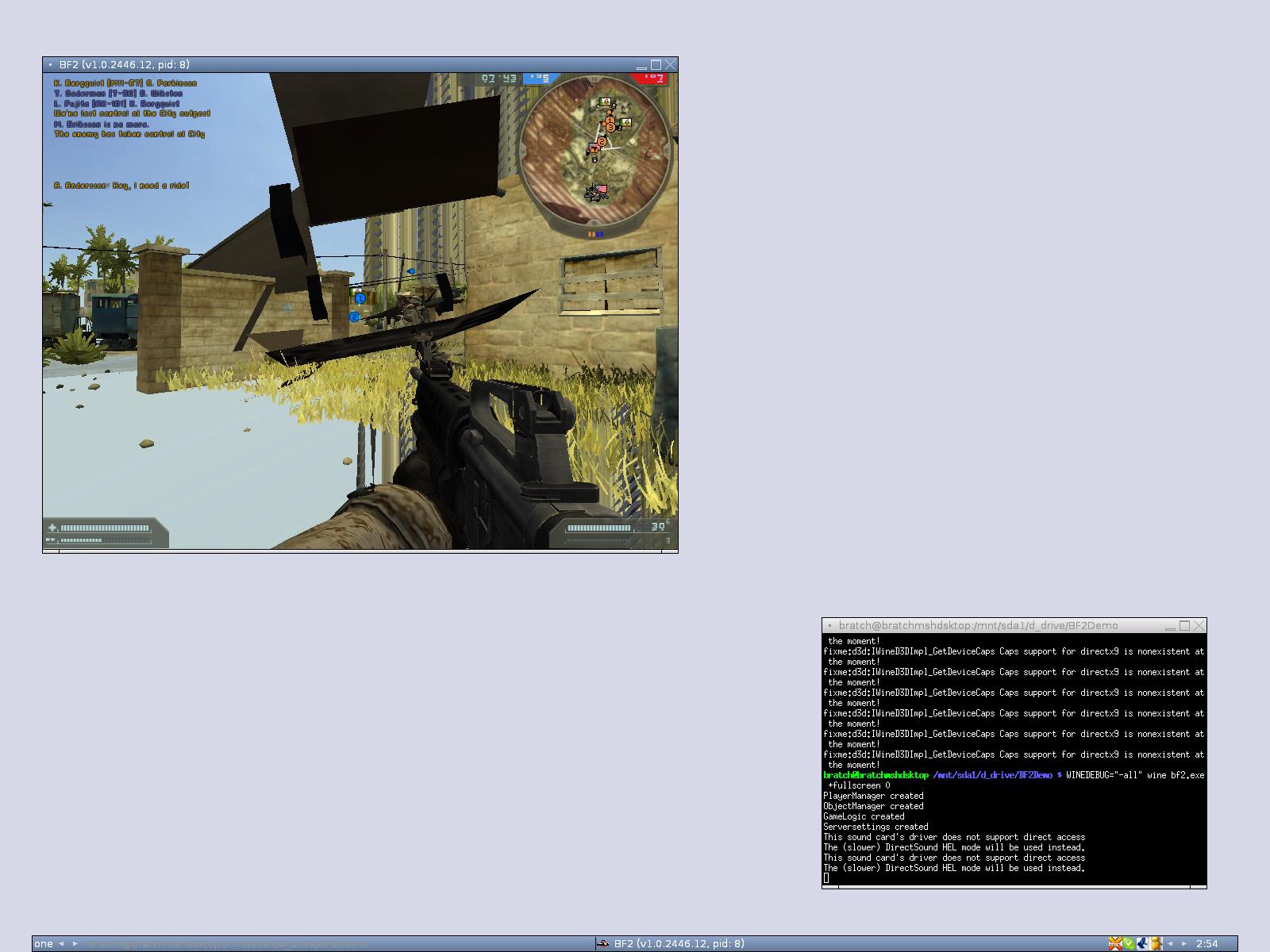Maximize the terminal window

point(1185,625)
